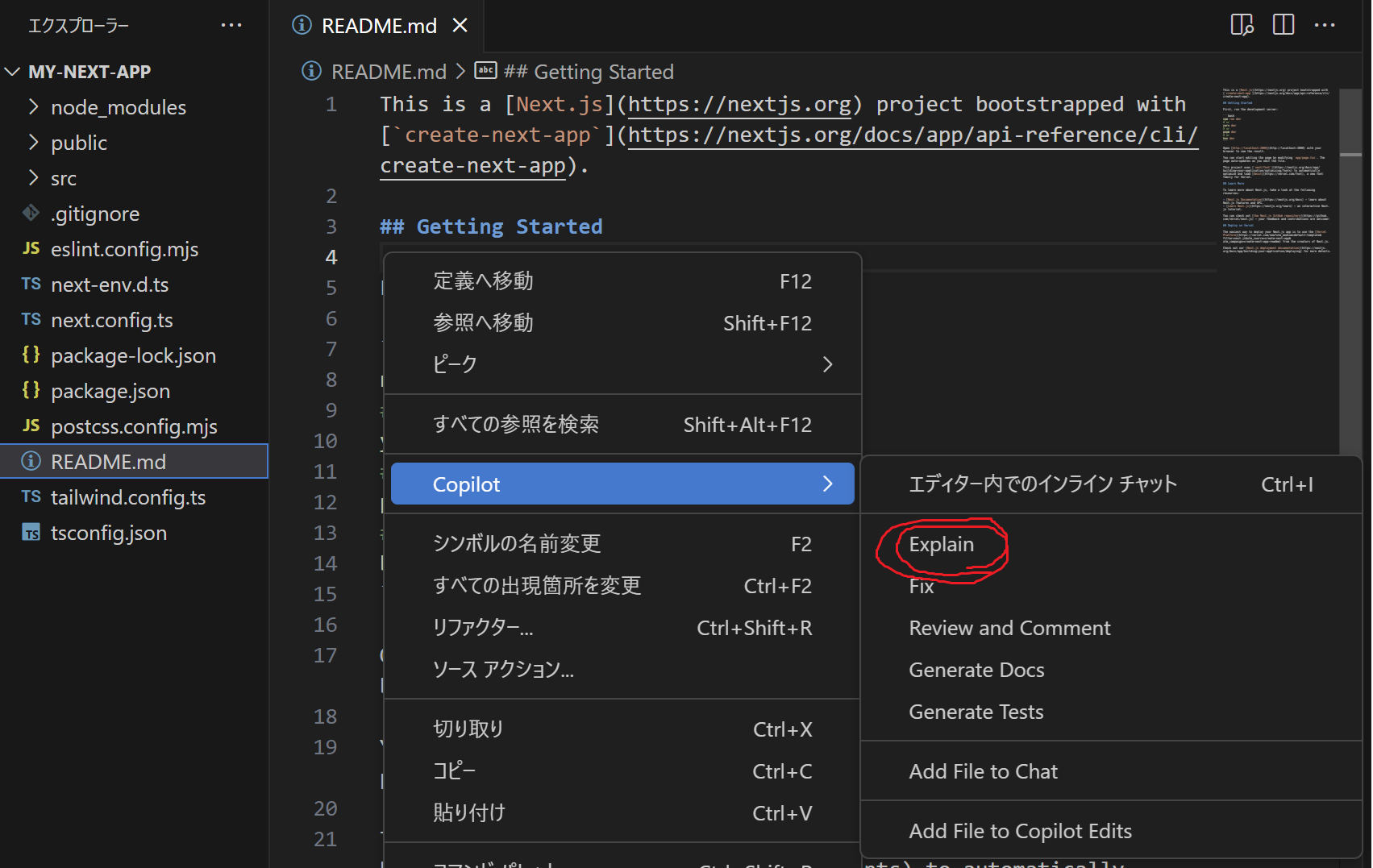The height and width of the screenshot is (868, 1373).
Task: Open the ピーク submenu arrow
Action: coord(827,364)
